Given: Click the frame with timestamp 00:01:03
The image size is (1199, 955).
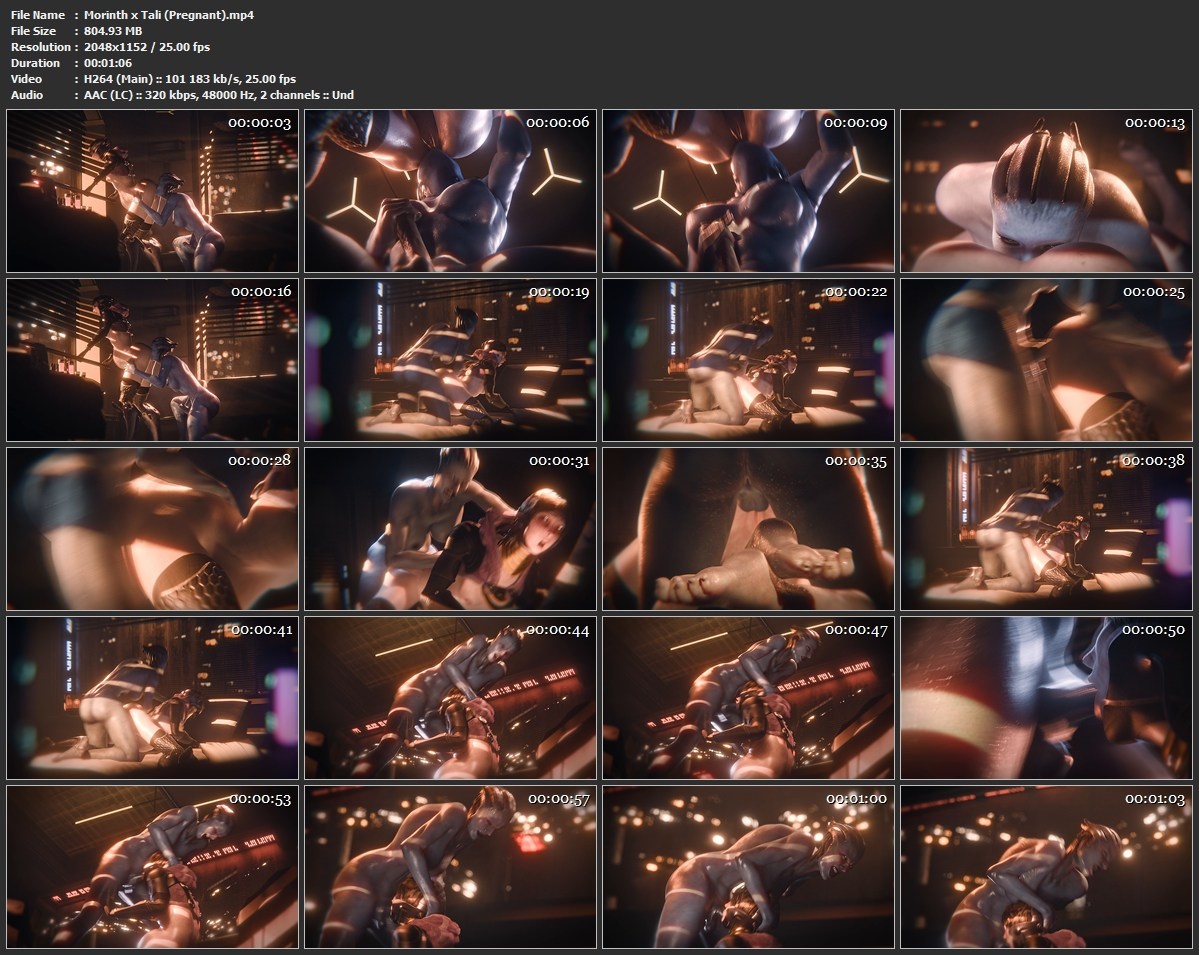Looking at the screenshot, I should click(x=1046, y=867).
